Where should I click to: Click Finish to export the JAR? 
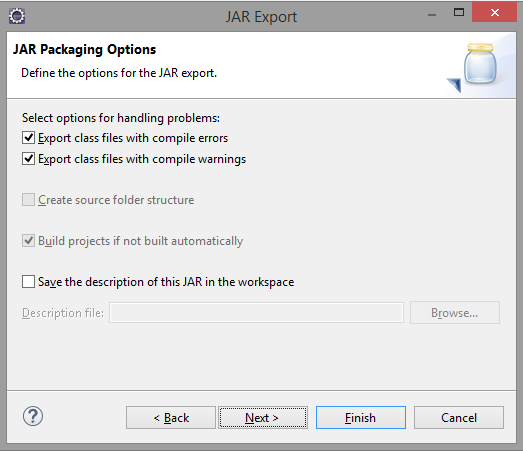(361, 418)
